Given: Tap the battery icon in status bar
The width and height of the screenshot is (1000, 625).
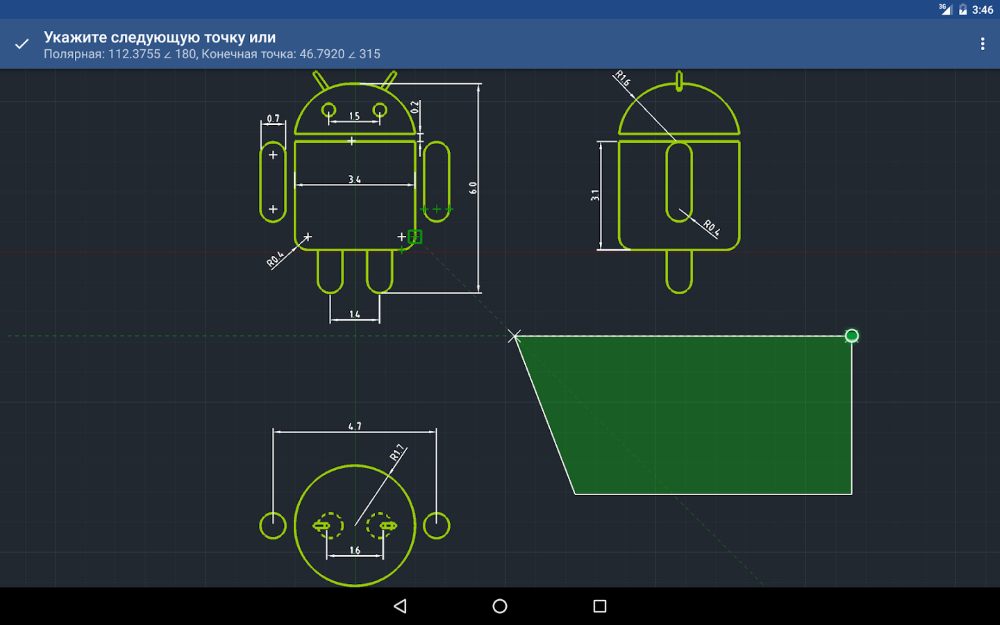Looking at the screenshot, I should [x=963, y=9].
